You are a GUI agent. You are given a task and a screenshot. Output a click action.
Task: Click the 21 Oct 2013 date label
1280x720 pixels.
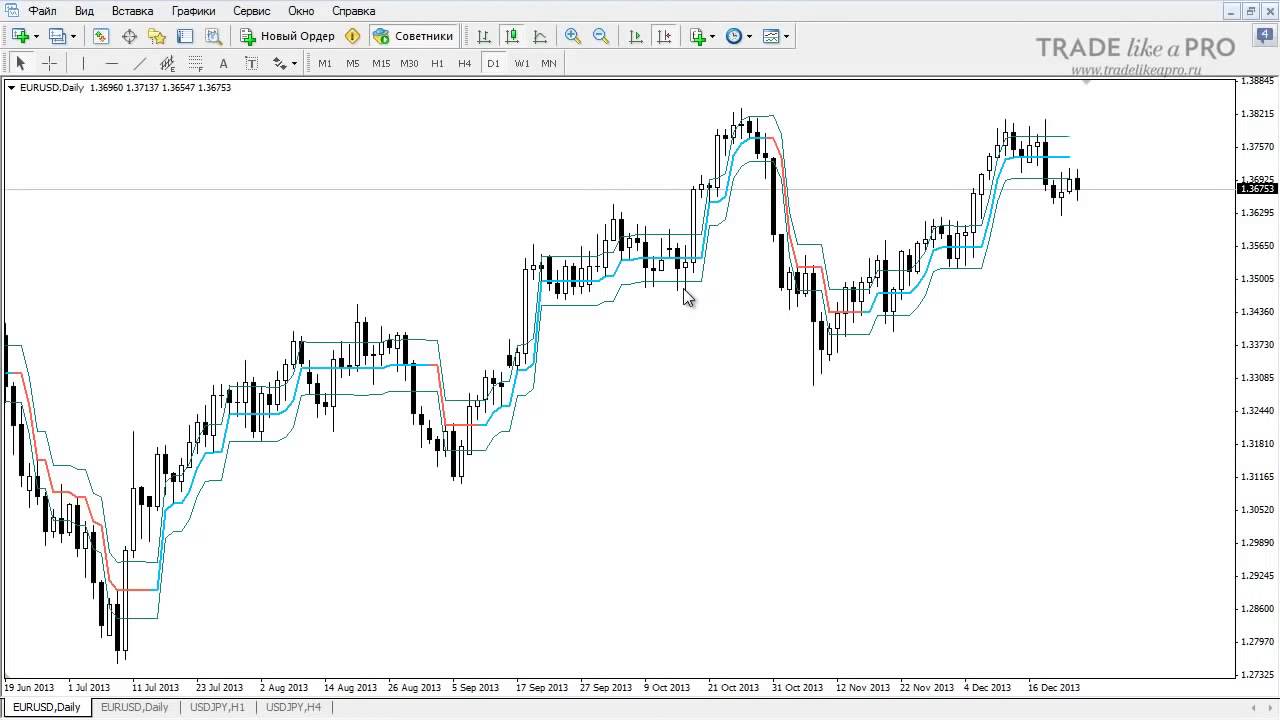click(734, 687)
